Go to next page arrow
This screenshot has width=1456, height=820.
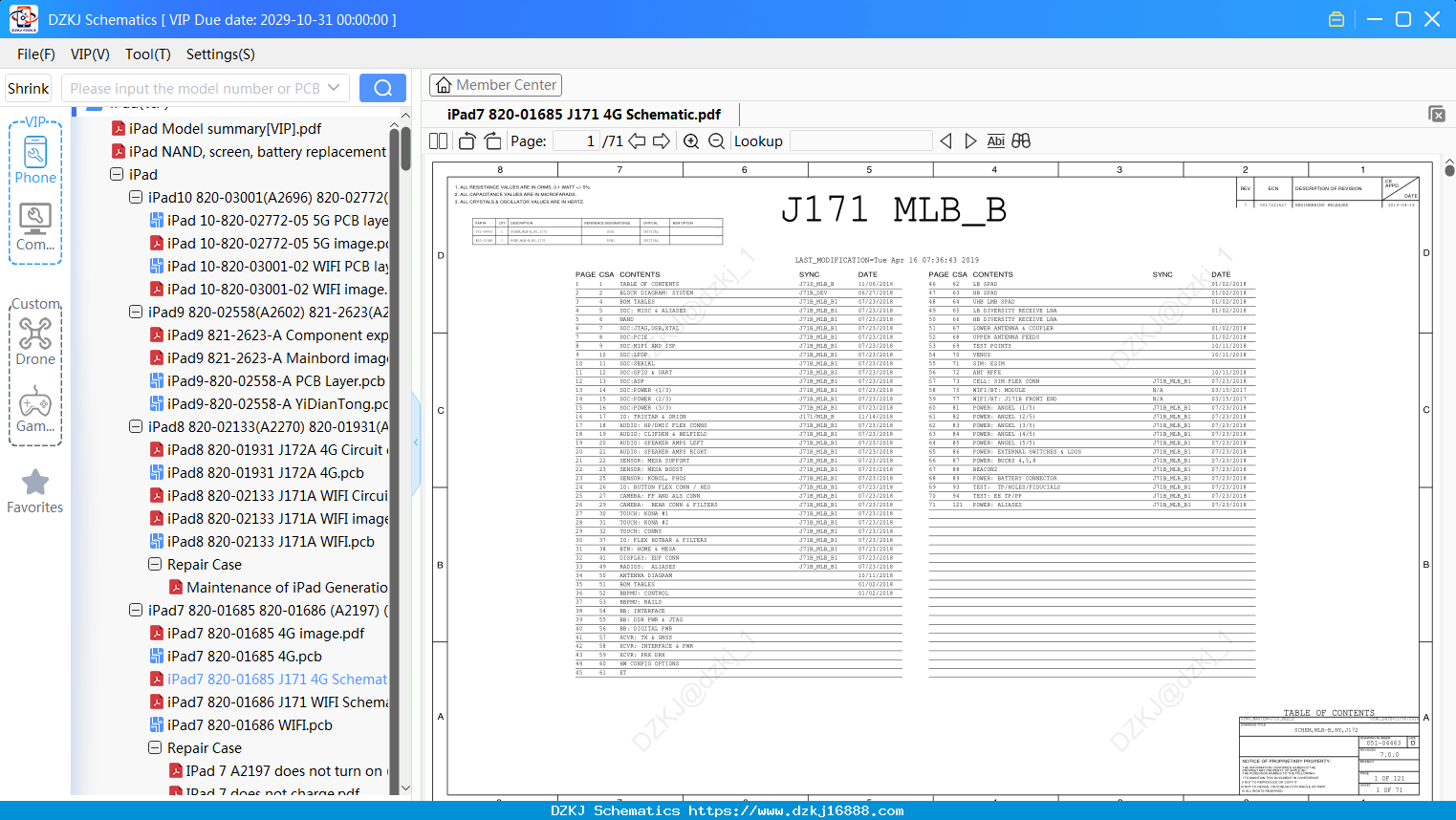pyautogui.click(x=662, y=141)
